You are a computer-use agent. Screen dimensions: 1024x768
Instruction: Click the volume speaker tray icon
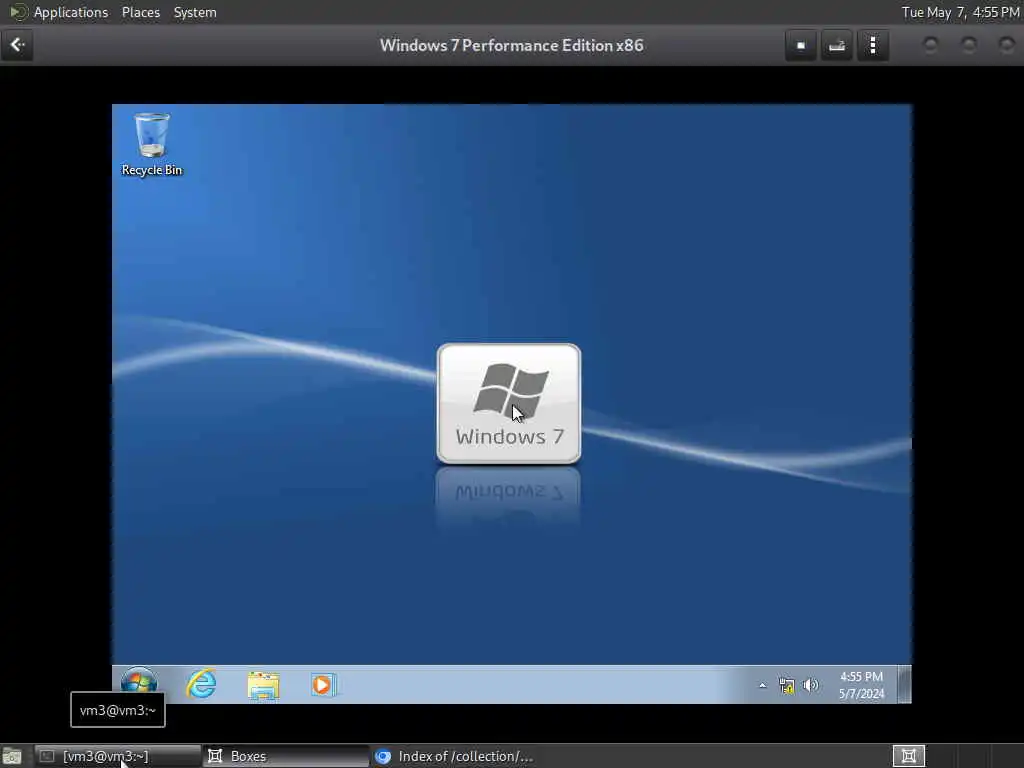(x=810, y=685)
